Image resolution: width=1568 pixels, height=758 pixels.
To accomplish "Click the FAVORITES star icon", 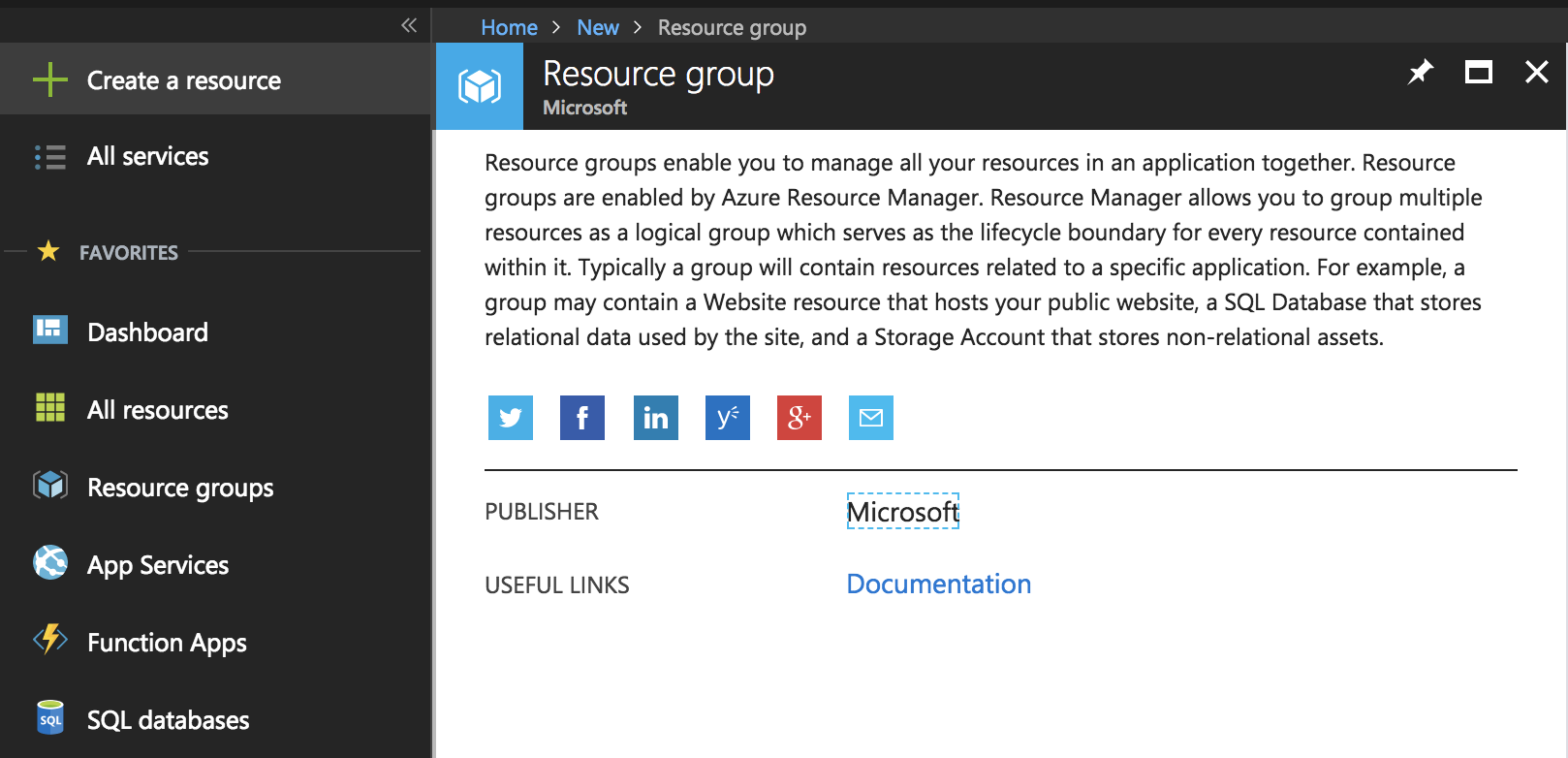I will click(48, 251).
